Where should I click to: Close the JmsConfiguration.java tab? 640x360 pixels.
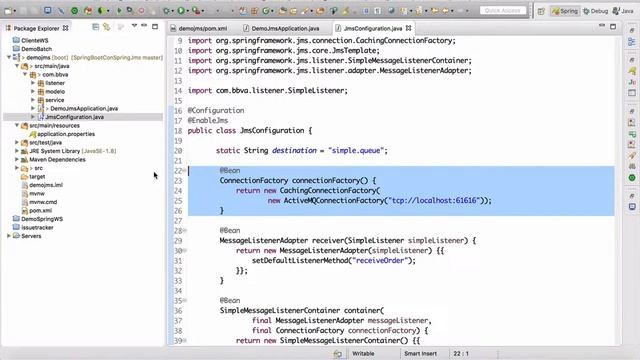click(409, 28)
